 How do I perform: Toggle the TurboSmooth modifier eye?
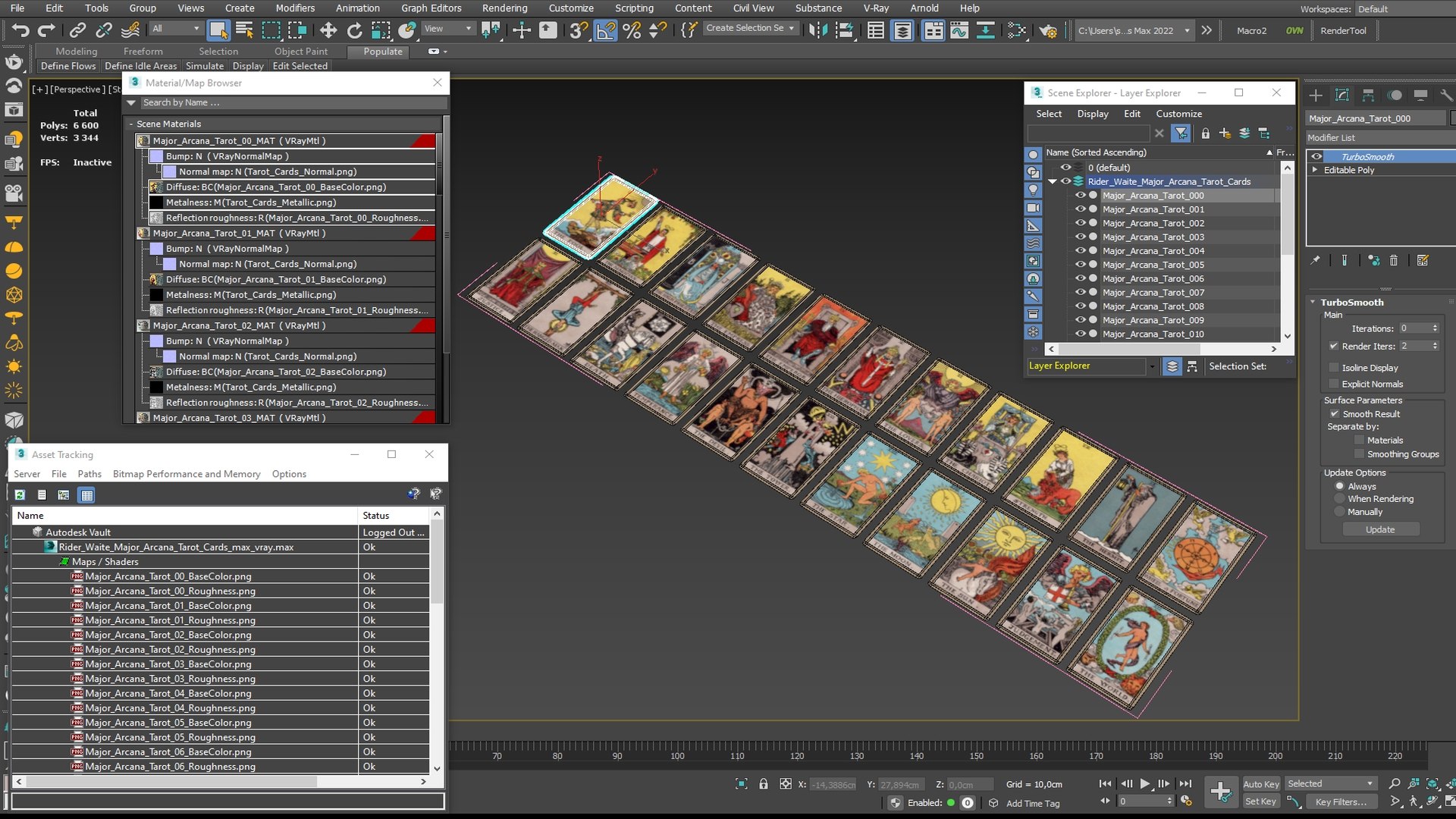point(1316,157)
